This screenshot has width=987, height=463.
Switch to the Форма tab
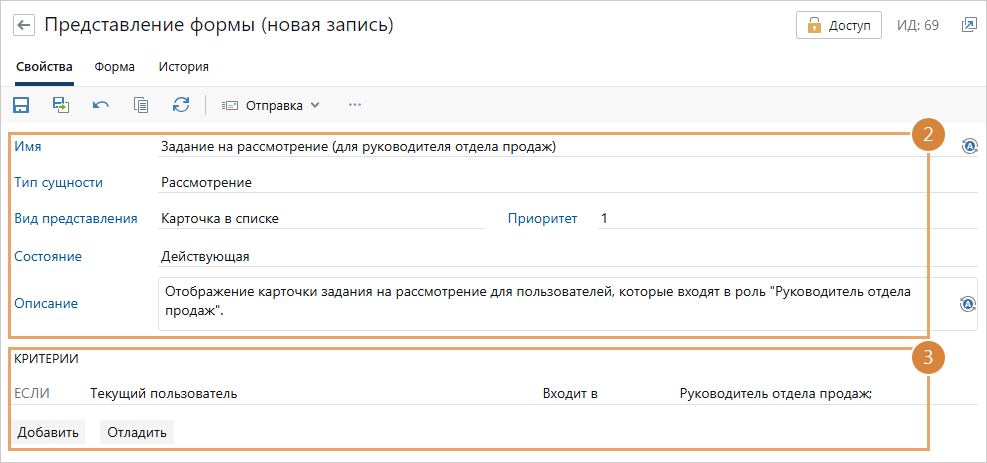pyautogui.click(x=115, y=67)
